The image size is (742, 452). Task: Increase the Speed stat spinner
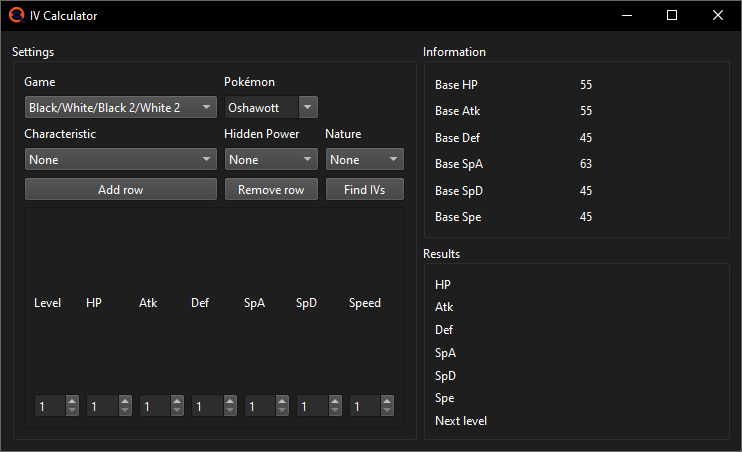coord(387,400)
